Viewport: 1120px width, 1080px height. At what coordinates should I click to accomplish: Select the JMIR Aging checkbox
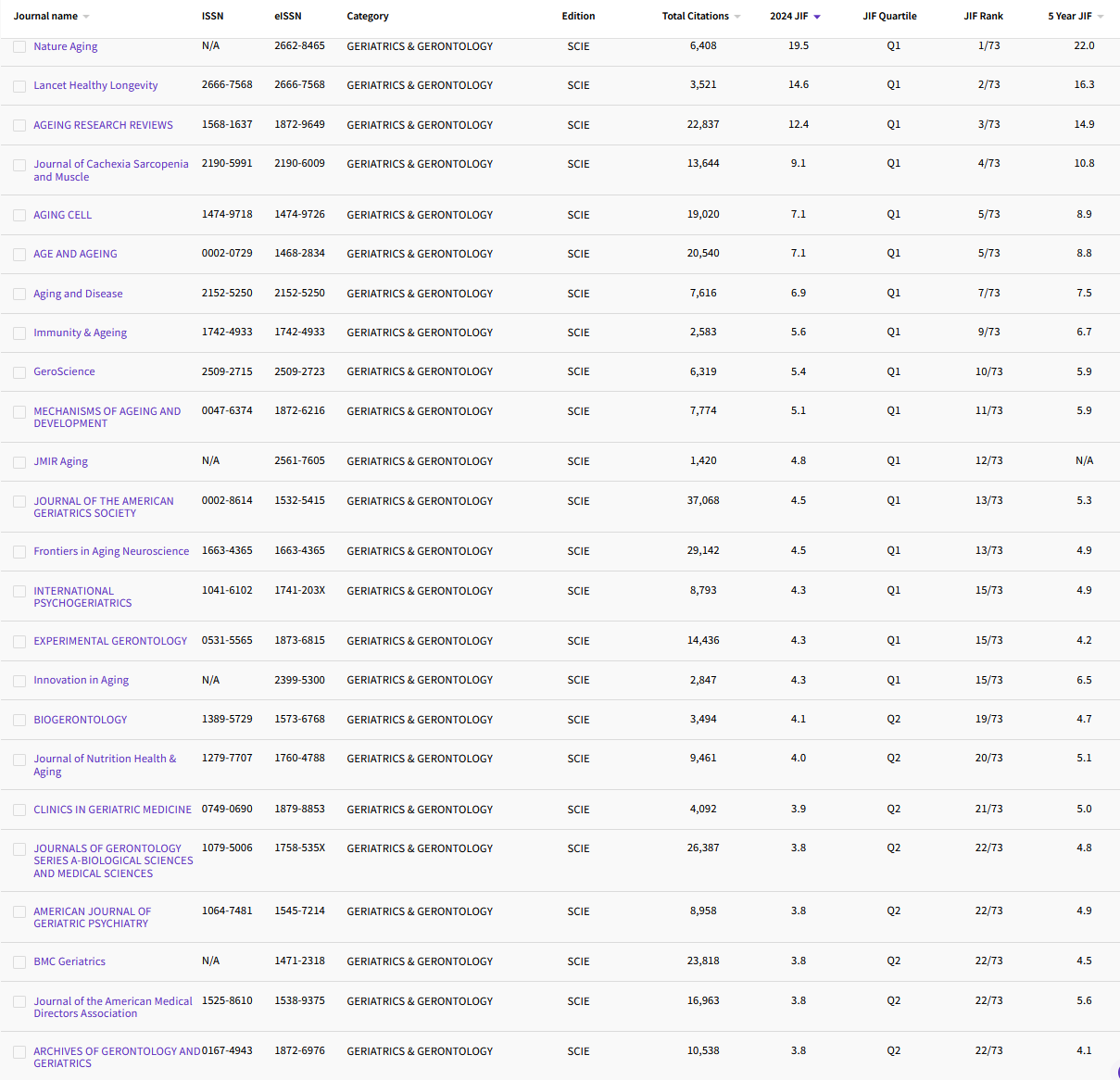click(x=19, y=461)
